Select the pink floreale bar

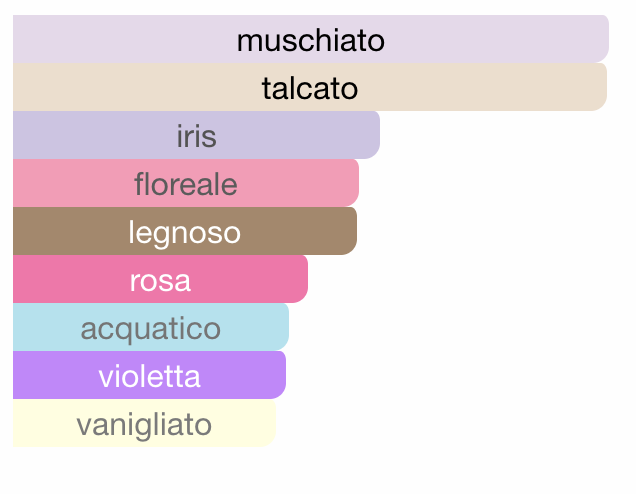(x=186, y=183)
